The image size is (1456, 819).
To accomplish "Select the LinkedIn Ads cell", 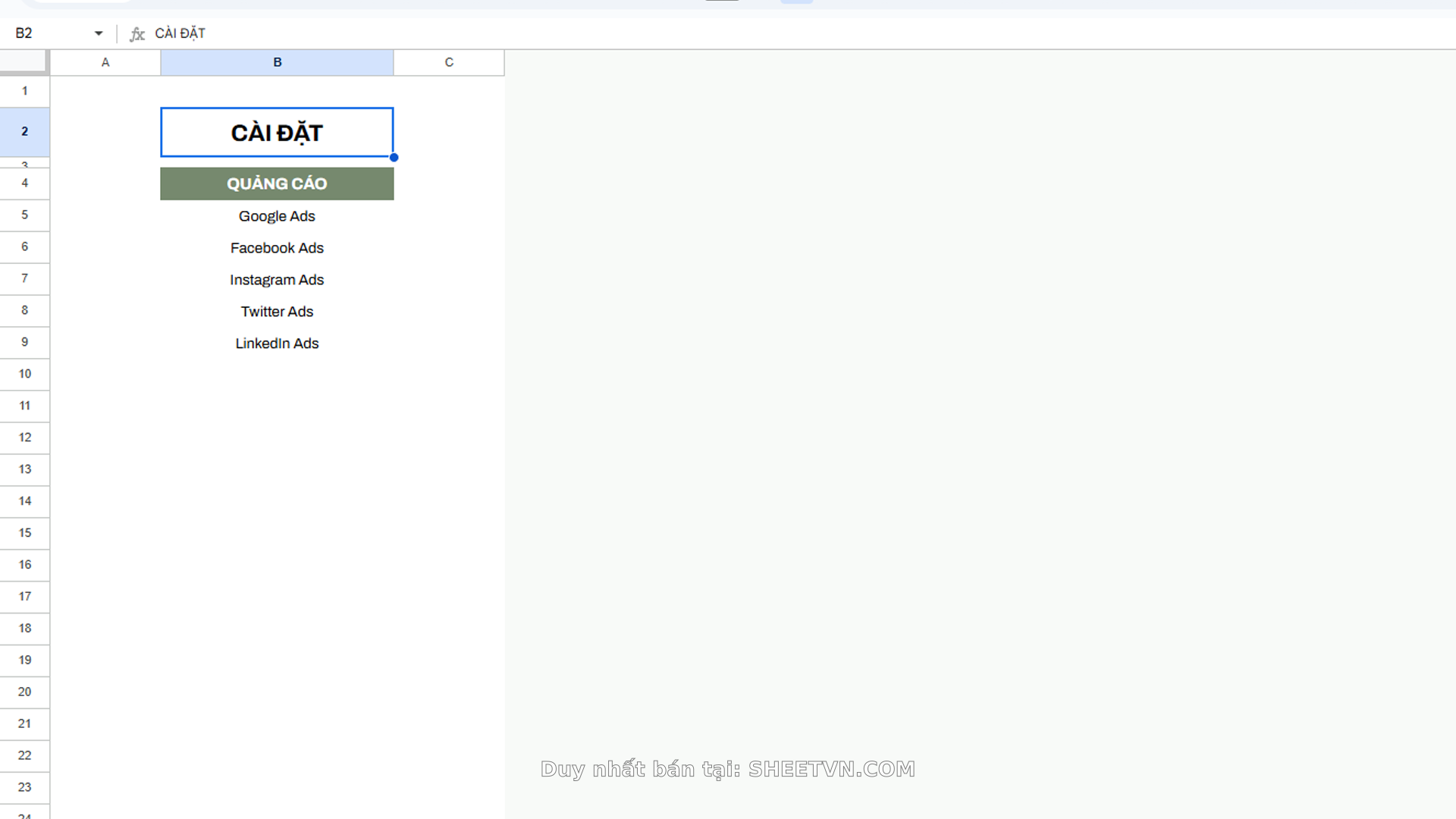I will pos(277,344).
